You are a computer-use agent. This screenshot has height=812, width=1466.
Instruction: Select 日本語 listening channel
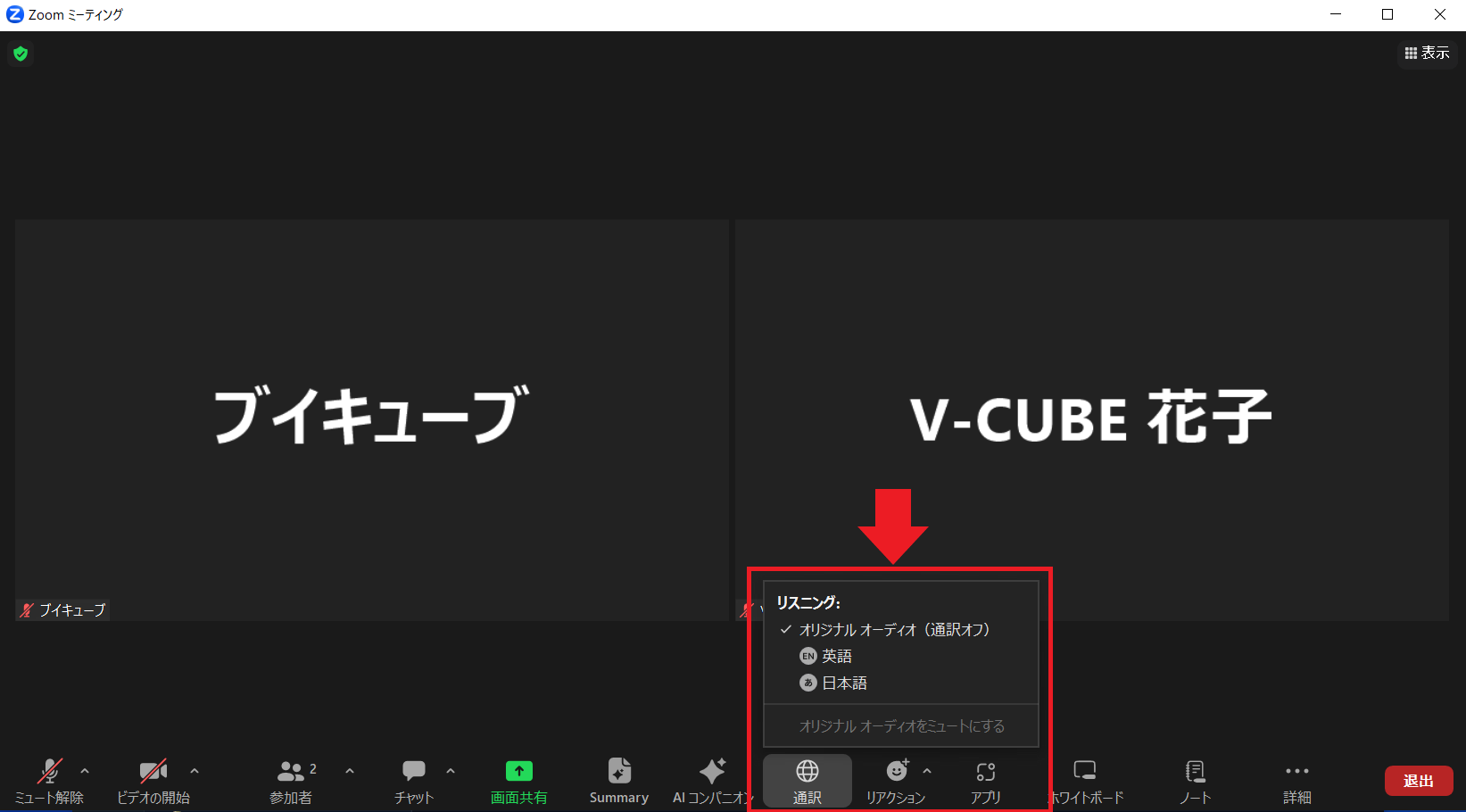pyautogui.click(x=901, y=683)
